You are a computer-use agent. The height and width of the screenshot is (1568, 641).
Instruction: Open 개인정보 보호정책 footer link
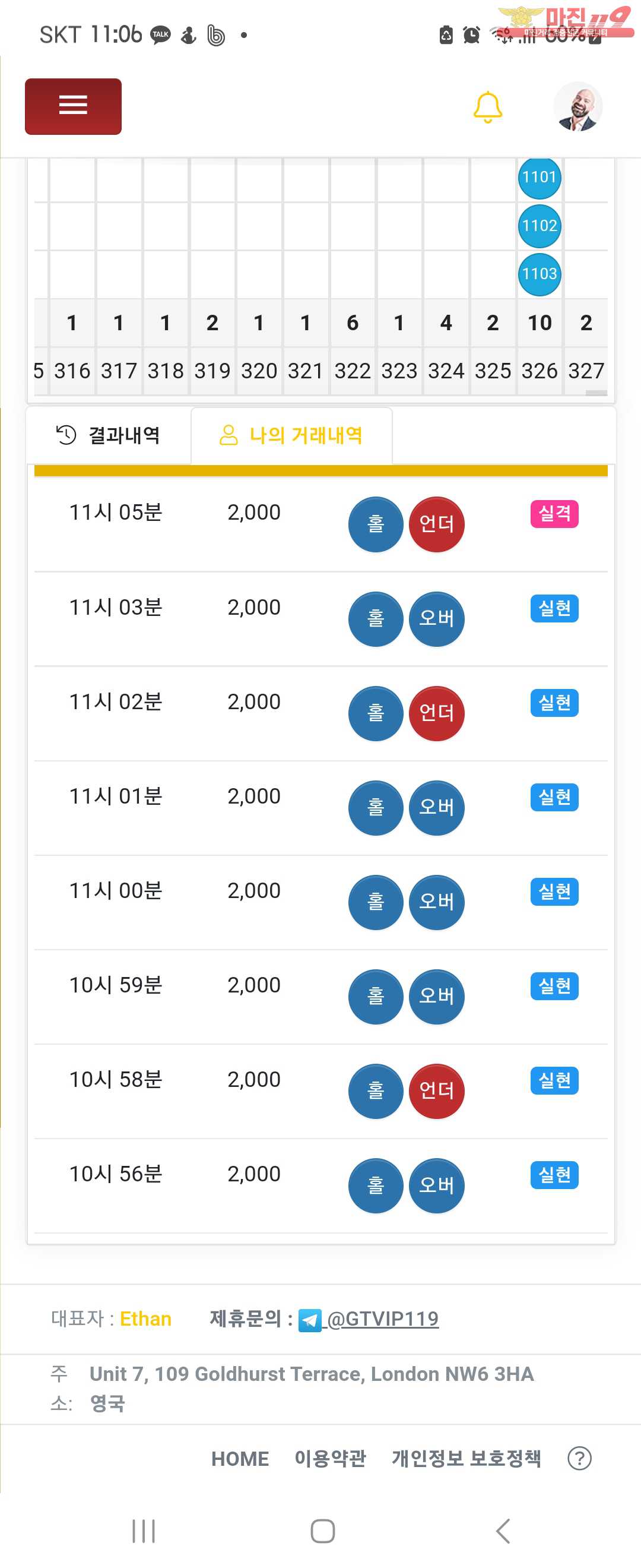tap(467, 1459)
